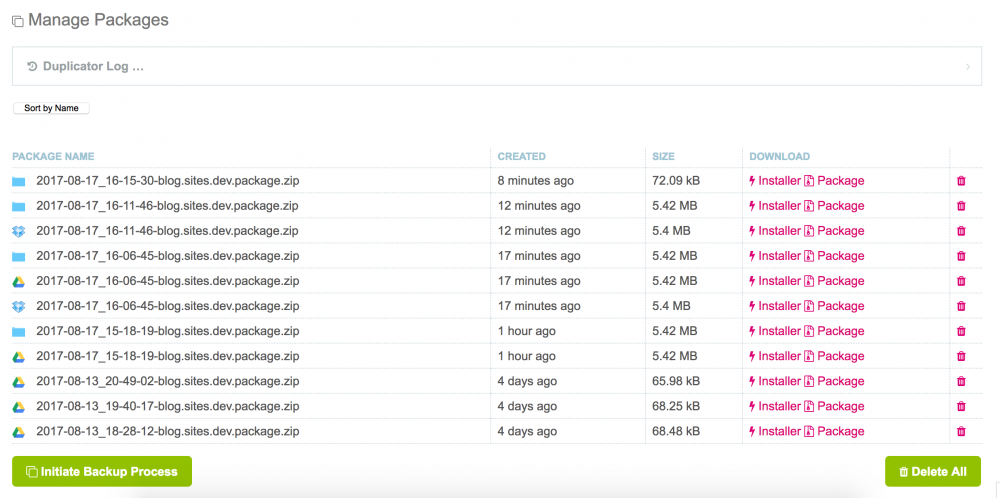This screenshot has height=498, width=1000.
Task: Select file name 2017-08-13_18-28-12-blog.sites.dev.package.zip
Action: pos(168,432)
